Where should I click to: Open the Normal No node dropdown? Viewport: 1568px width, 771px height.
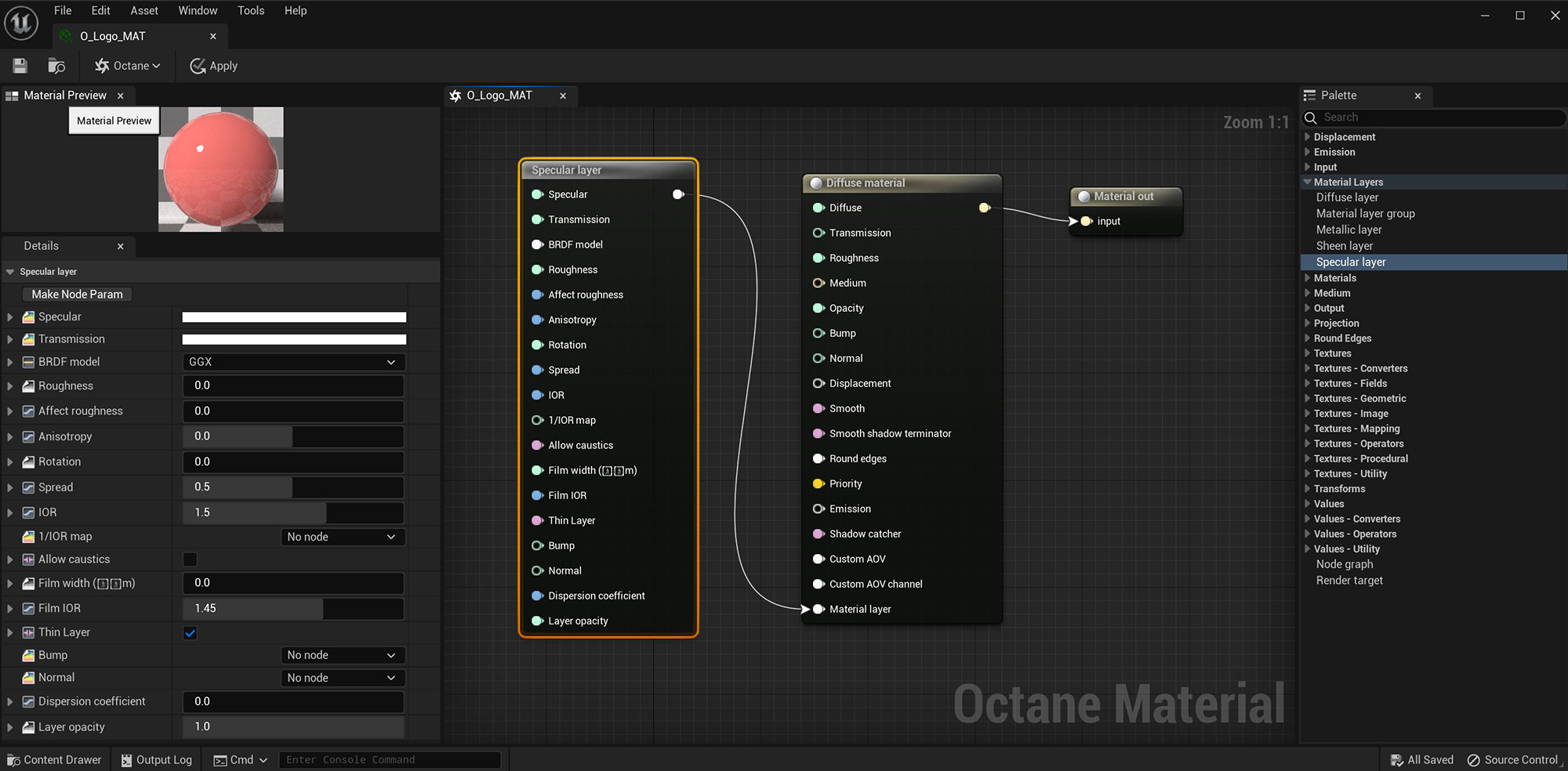(343, 678)
